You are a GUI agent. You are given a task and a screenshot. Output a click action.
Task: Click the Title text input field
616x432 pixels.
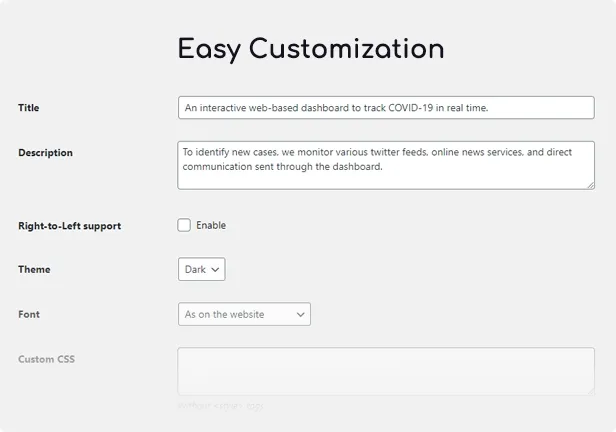(386, 107)
